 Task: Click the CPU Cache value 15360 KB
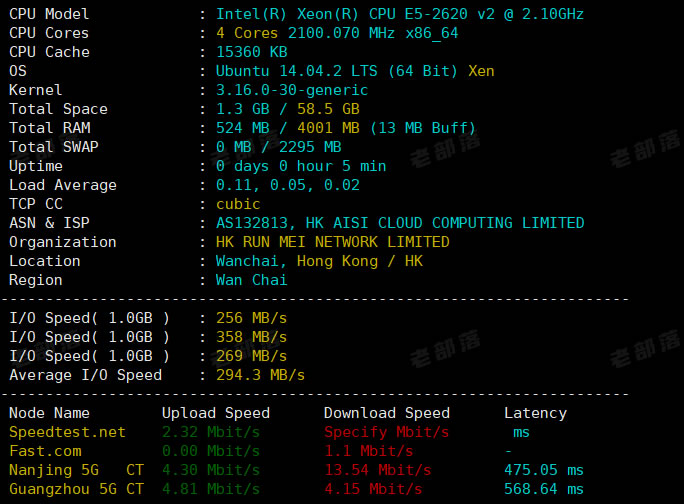point(252,52)
